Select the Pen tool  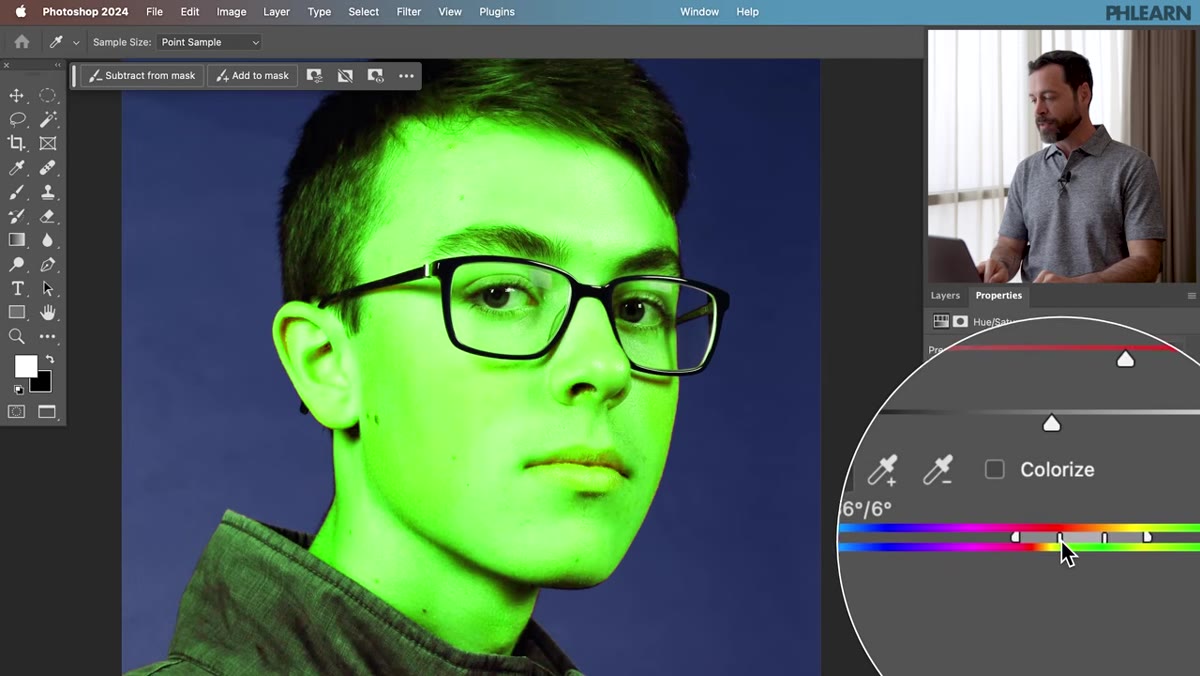pos(47,264)
